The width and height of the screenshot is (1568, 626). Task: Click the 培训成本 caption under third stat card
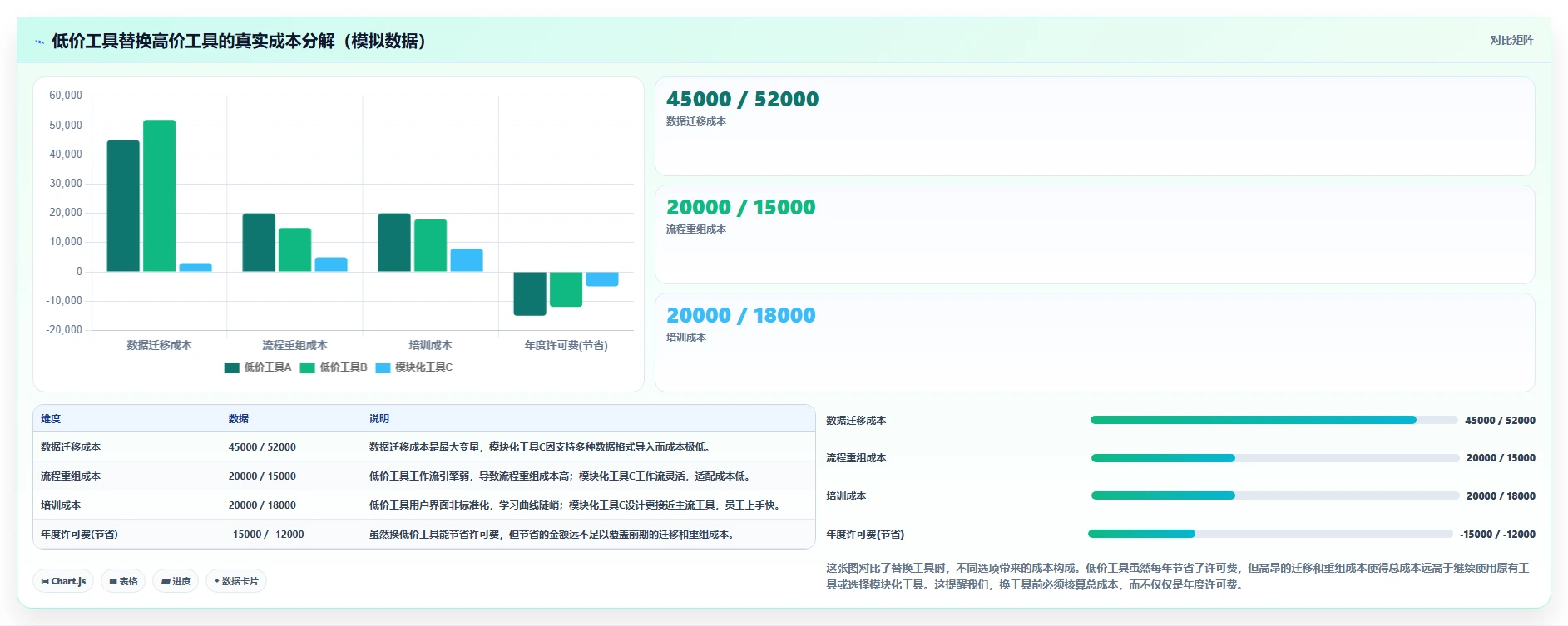(686, 338)
